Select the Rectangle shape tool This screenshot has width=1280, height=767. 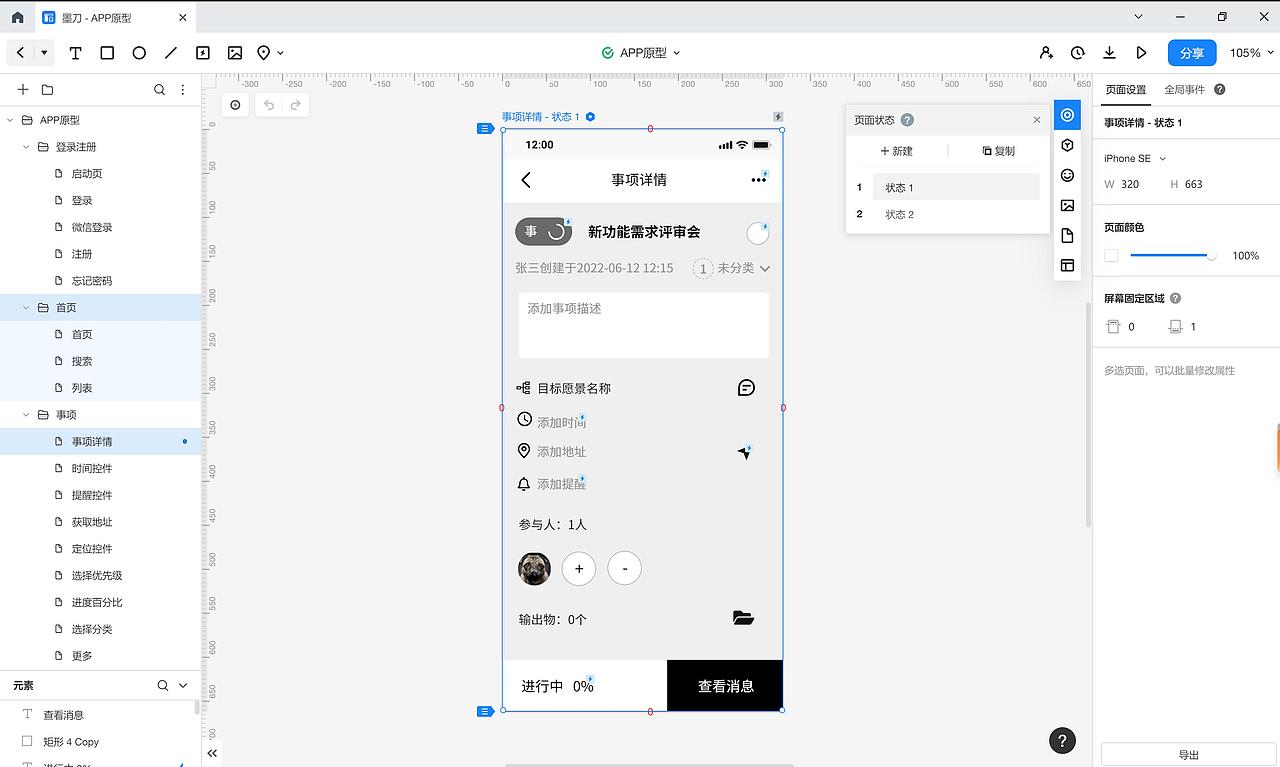point(107,53)
